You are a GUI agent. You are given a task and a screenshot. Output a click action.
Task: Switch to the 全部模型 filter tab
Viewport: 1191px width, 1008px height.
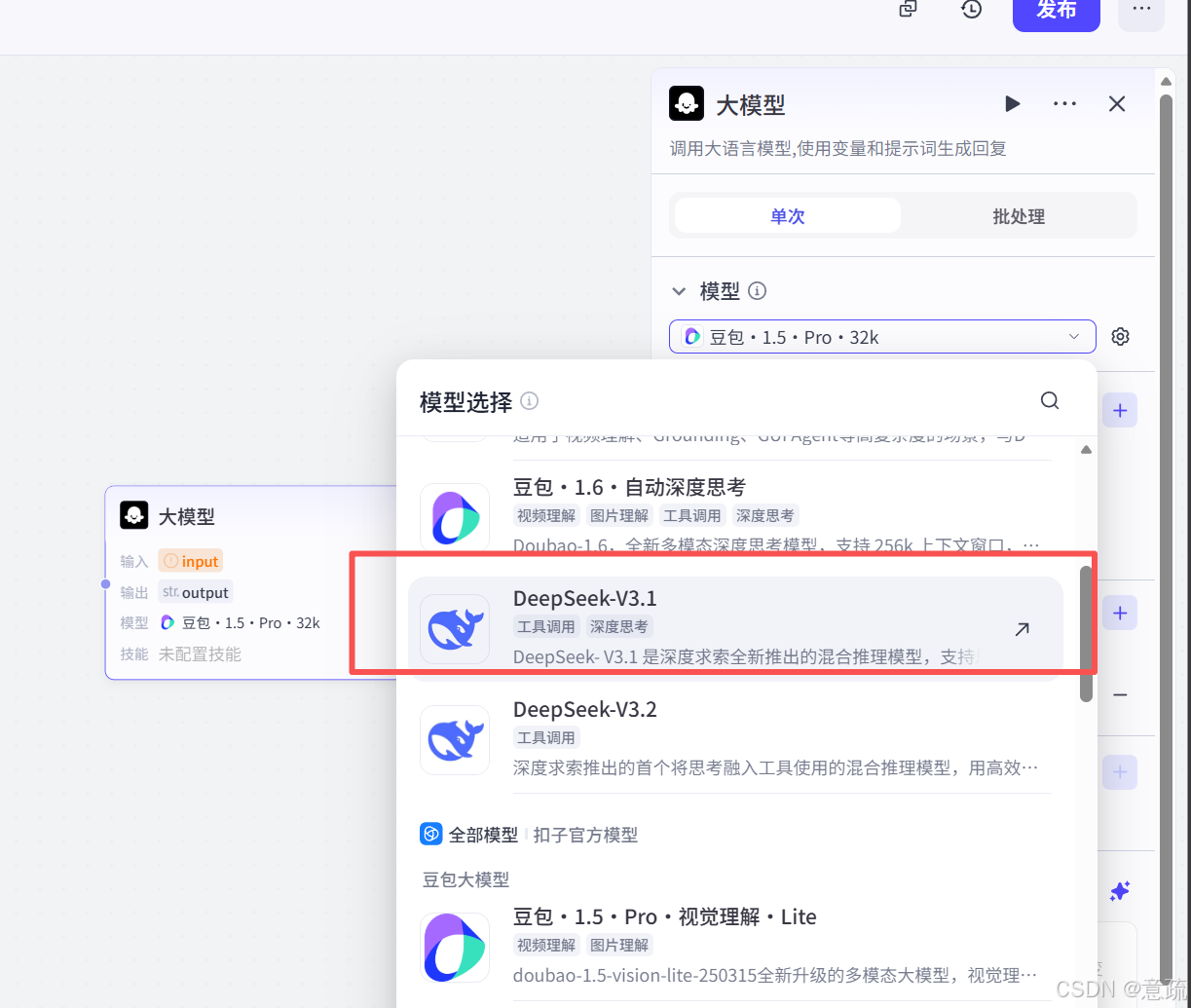(x=470, y=835)
